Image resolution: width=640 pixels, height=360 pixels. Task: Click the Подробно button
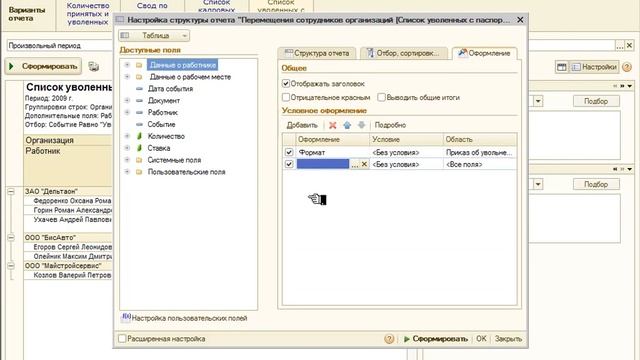tap(390, 125)
